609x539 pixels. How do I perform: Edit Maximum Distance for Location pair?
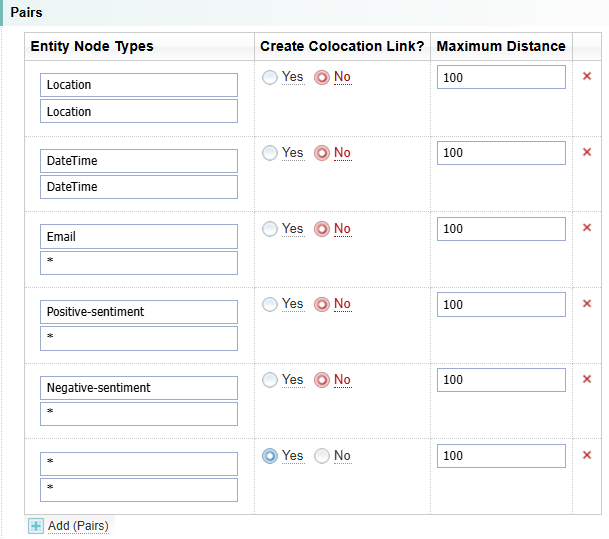point(501,77)
